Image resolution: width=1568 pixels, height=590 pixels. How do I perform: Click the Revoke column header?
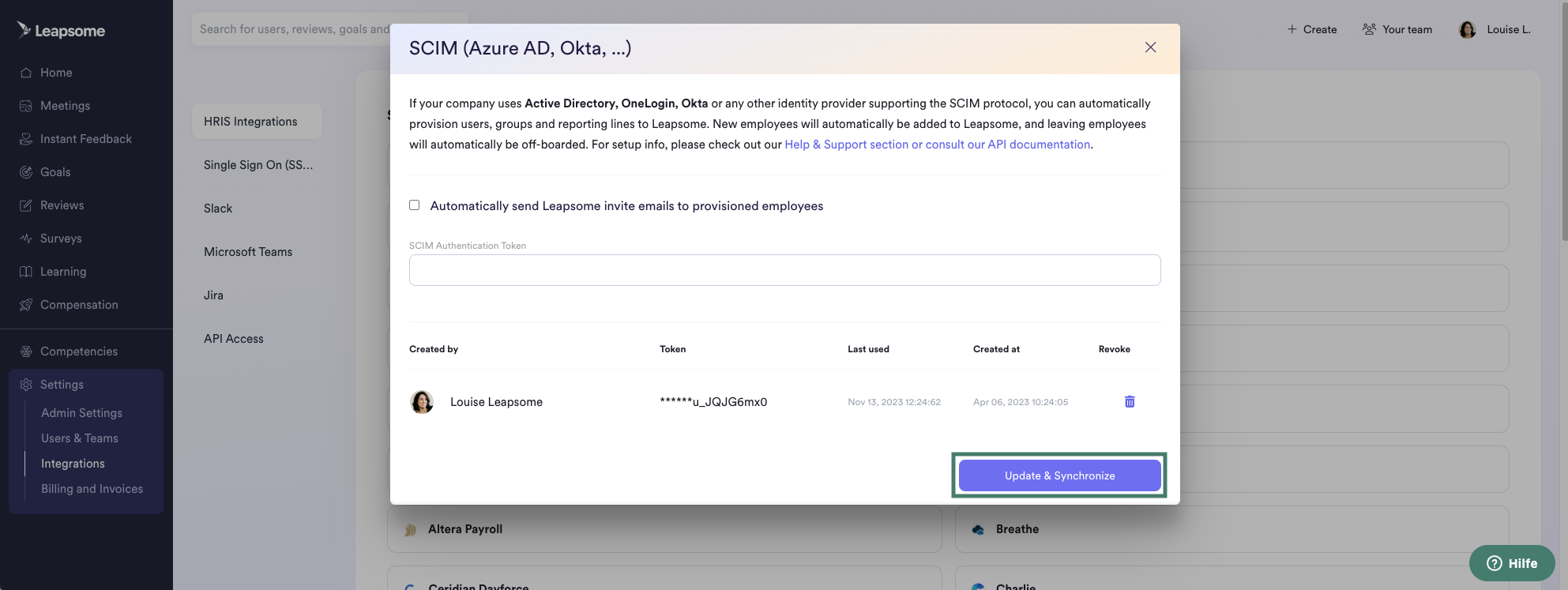pyautogui.click(x=1115, y=349)
